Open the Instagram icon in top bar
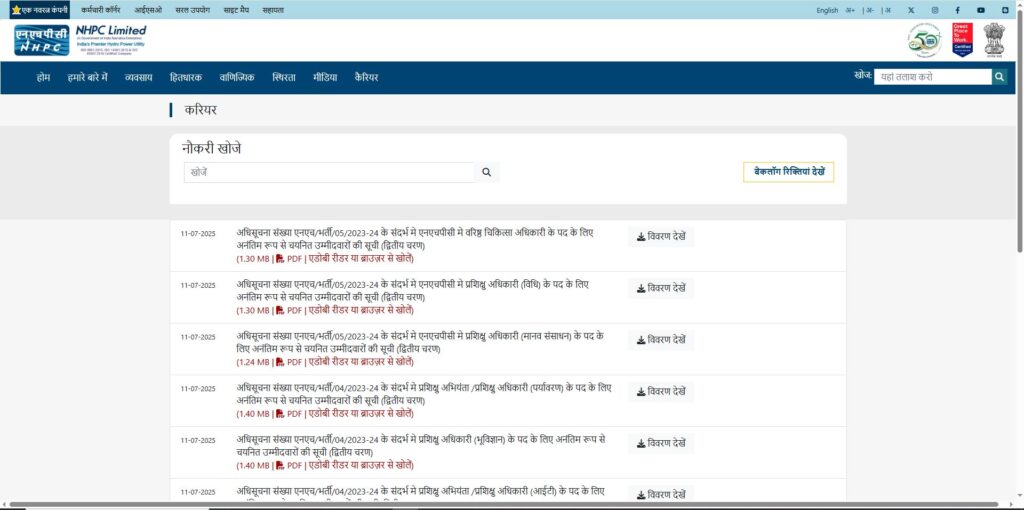The height and width of the screenshot is (510, 1024). coord(935,10)
